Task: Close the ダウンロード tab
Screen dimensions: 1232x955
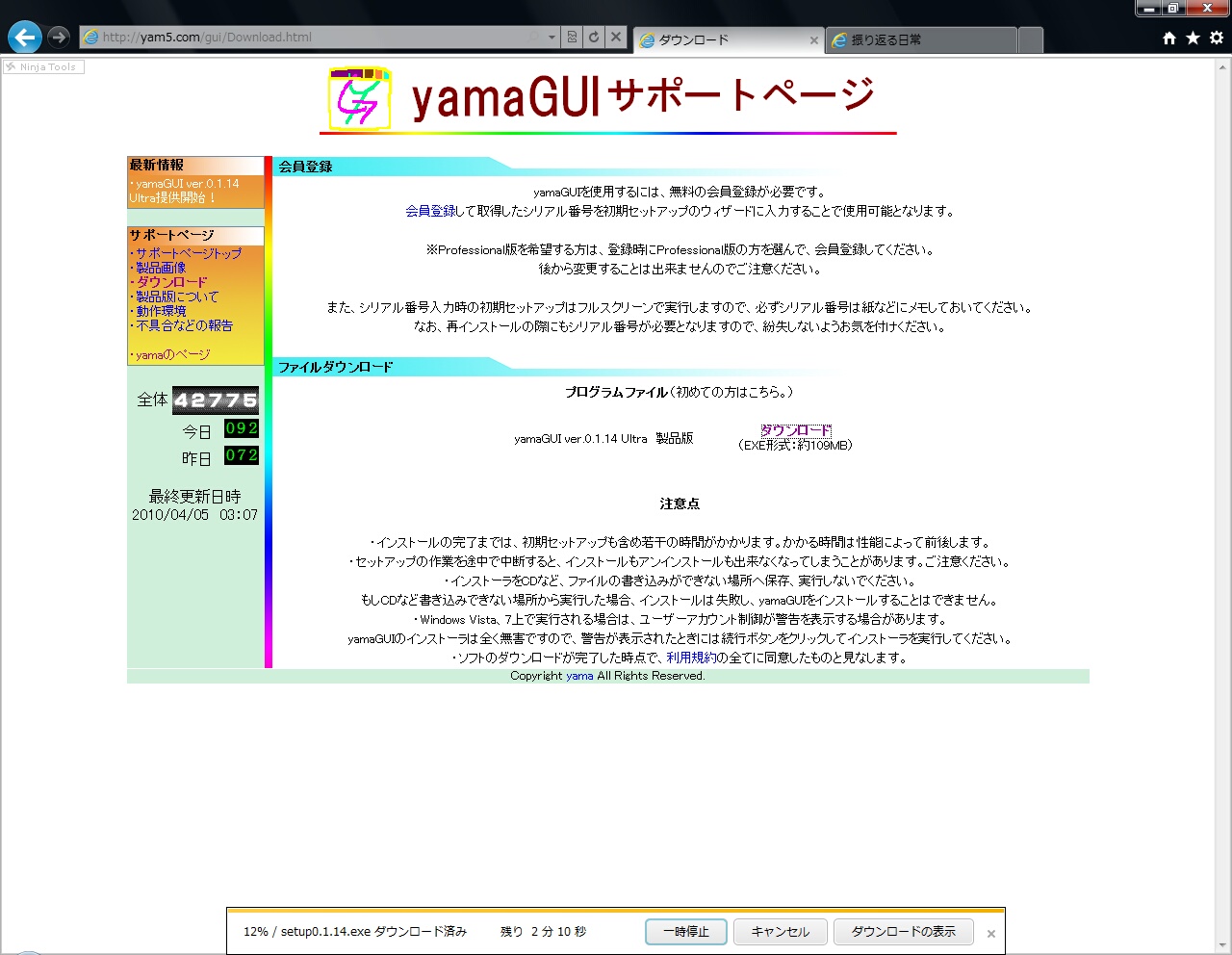Action: tap(814, 40)
